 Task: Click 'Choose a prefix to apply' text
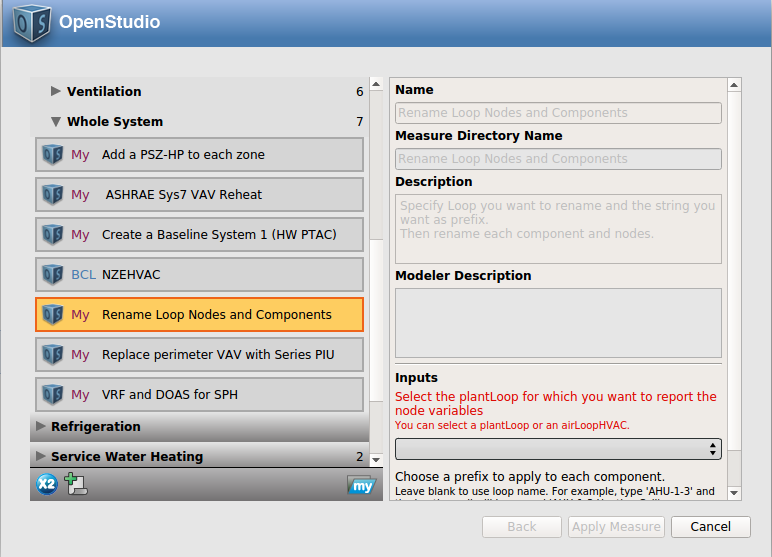point(530,477)
